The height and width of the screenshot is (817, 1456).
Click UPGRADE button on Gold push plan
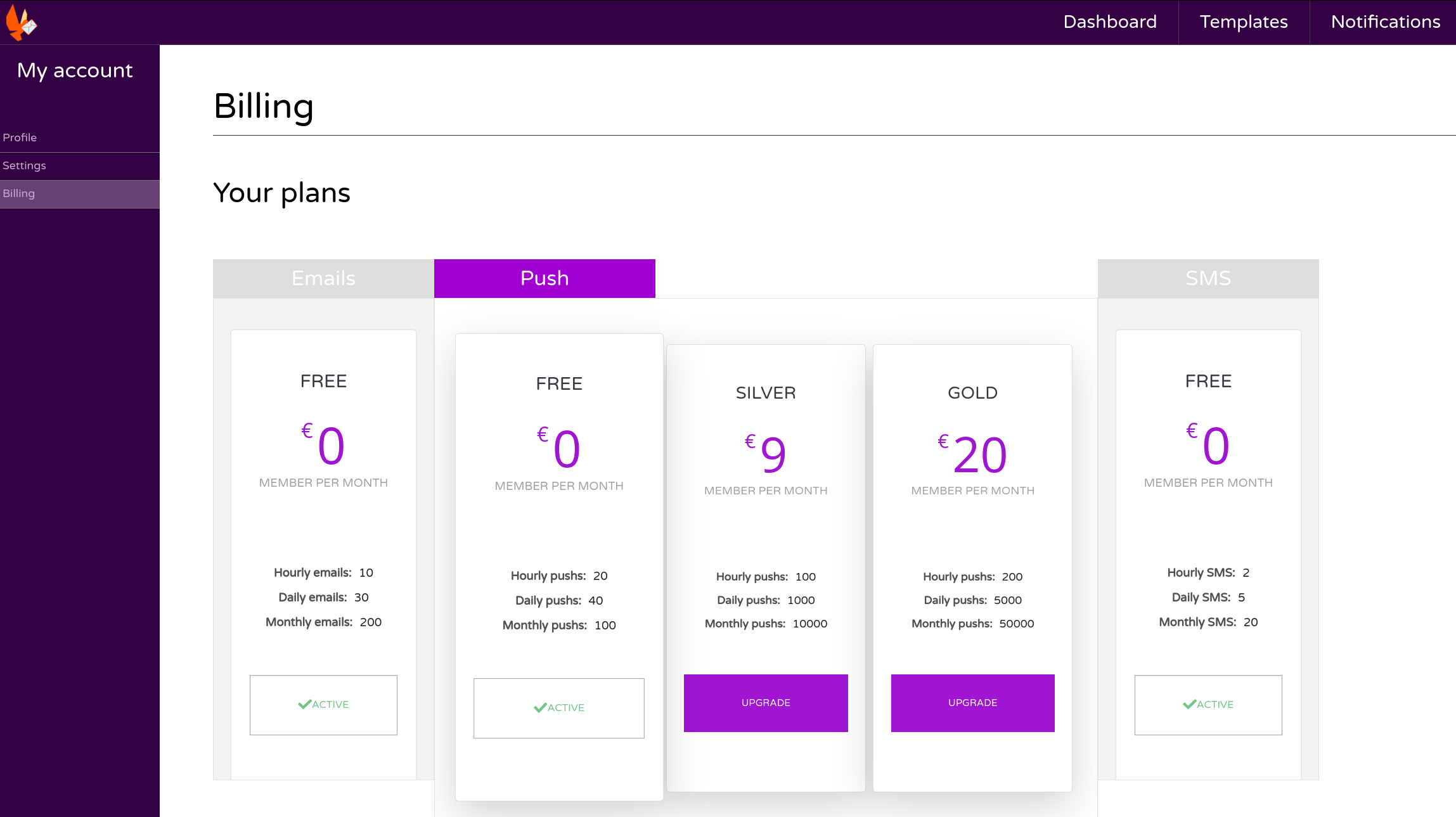(972, 702)
